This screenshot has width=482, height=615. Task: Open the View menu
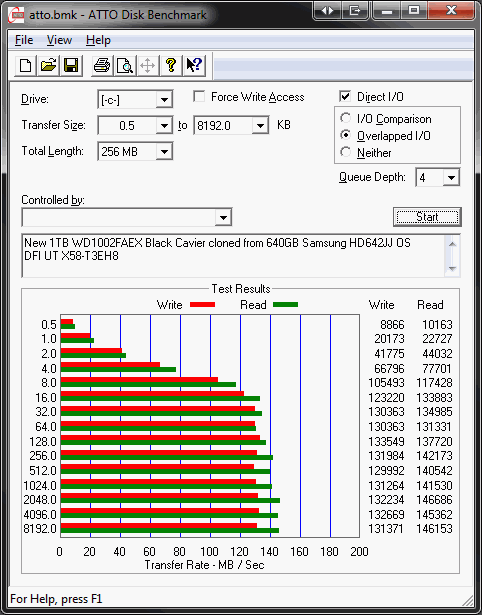[x=59, y=40]
